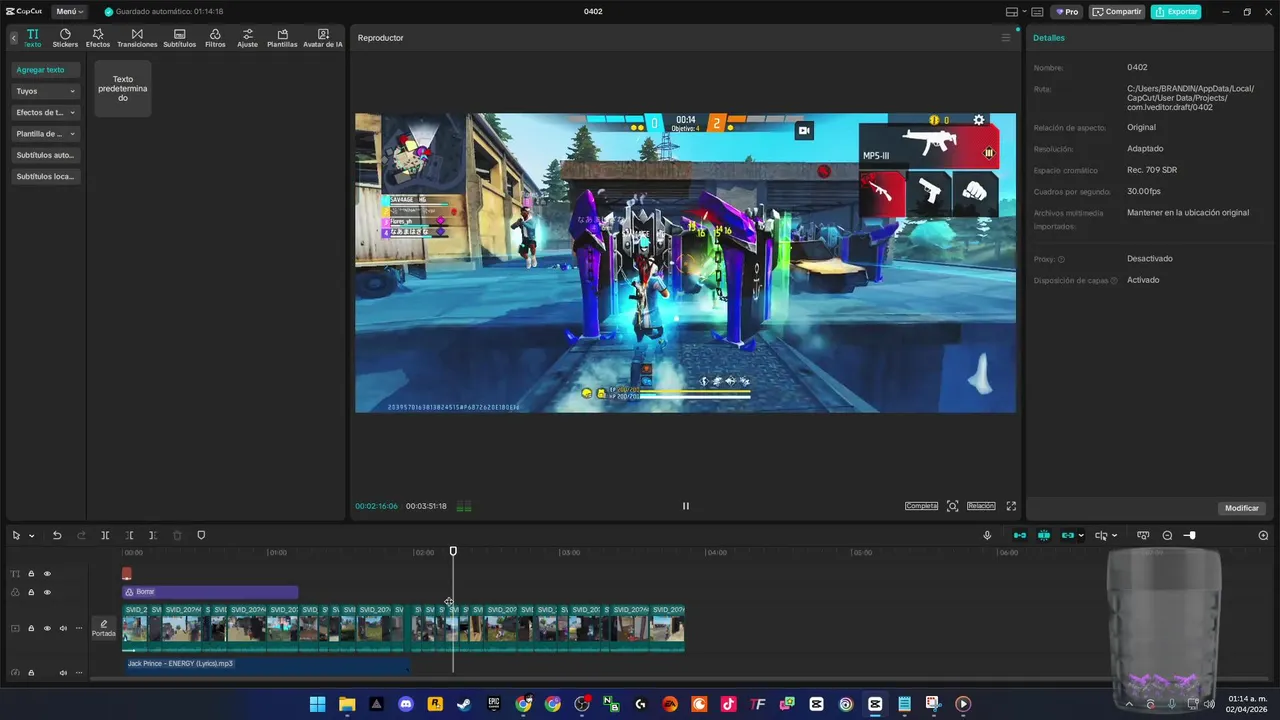
Task: Click the Compartir button
Action: (1117, 12)
